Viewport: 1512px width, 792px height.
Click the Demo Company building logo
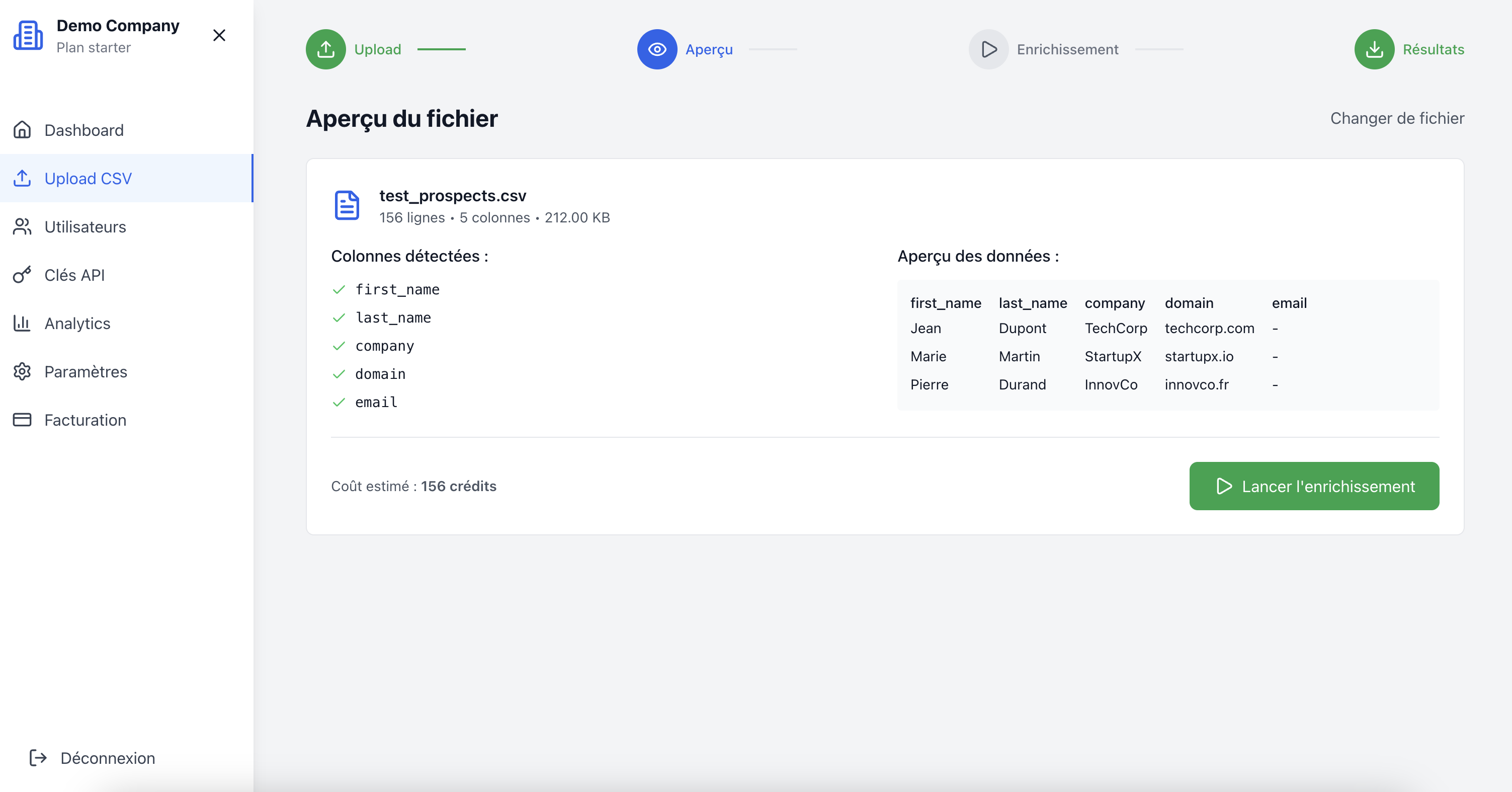click(28, 36)
